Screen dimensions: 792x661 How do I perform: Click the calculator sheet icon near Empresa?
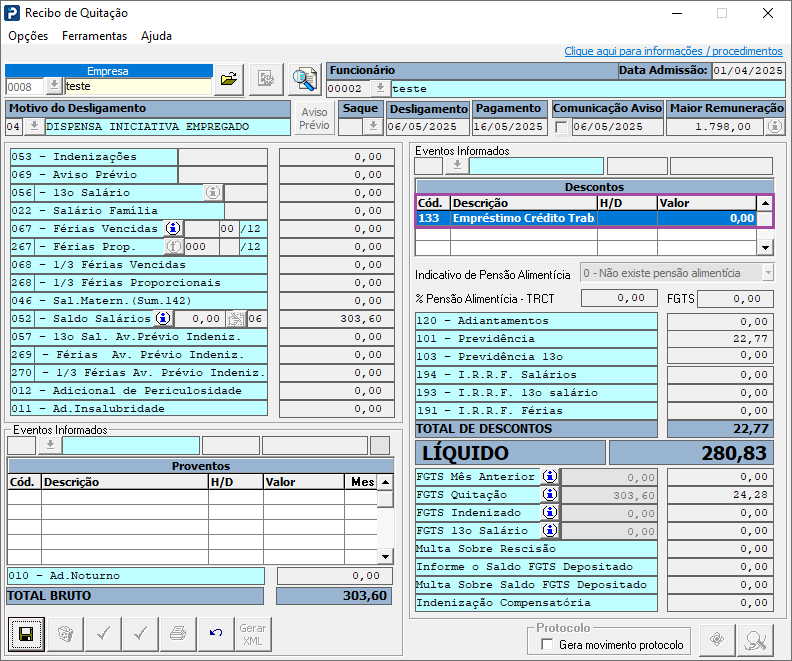(x=266, y=79)
